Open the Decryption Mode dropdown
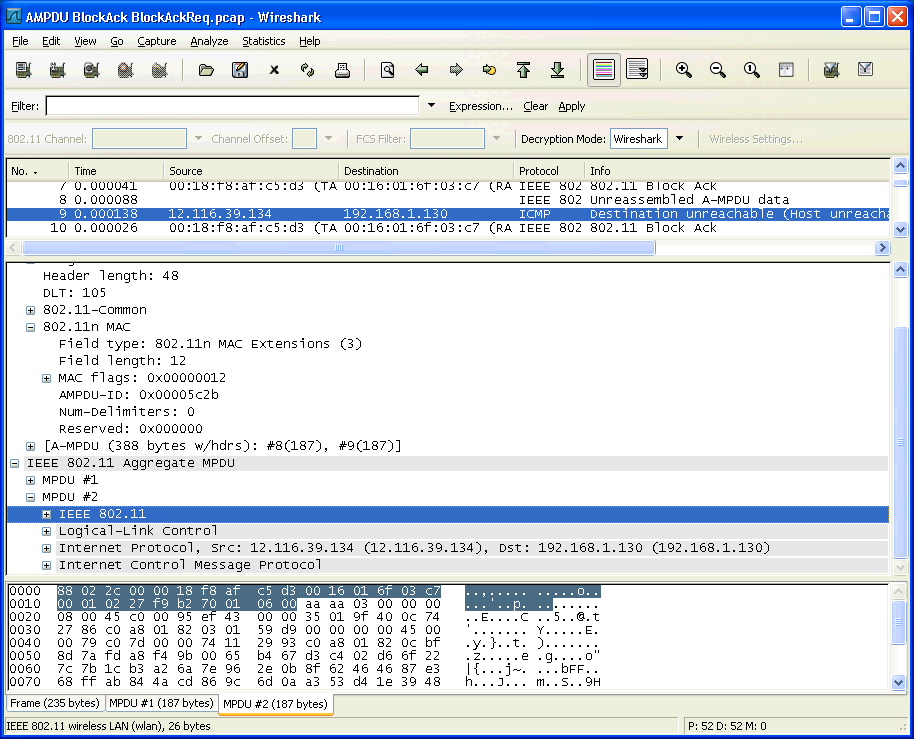This screenshot has height=739, width=914. click(x=679, y=139)
